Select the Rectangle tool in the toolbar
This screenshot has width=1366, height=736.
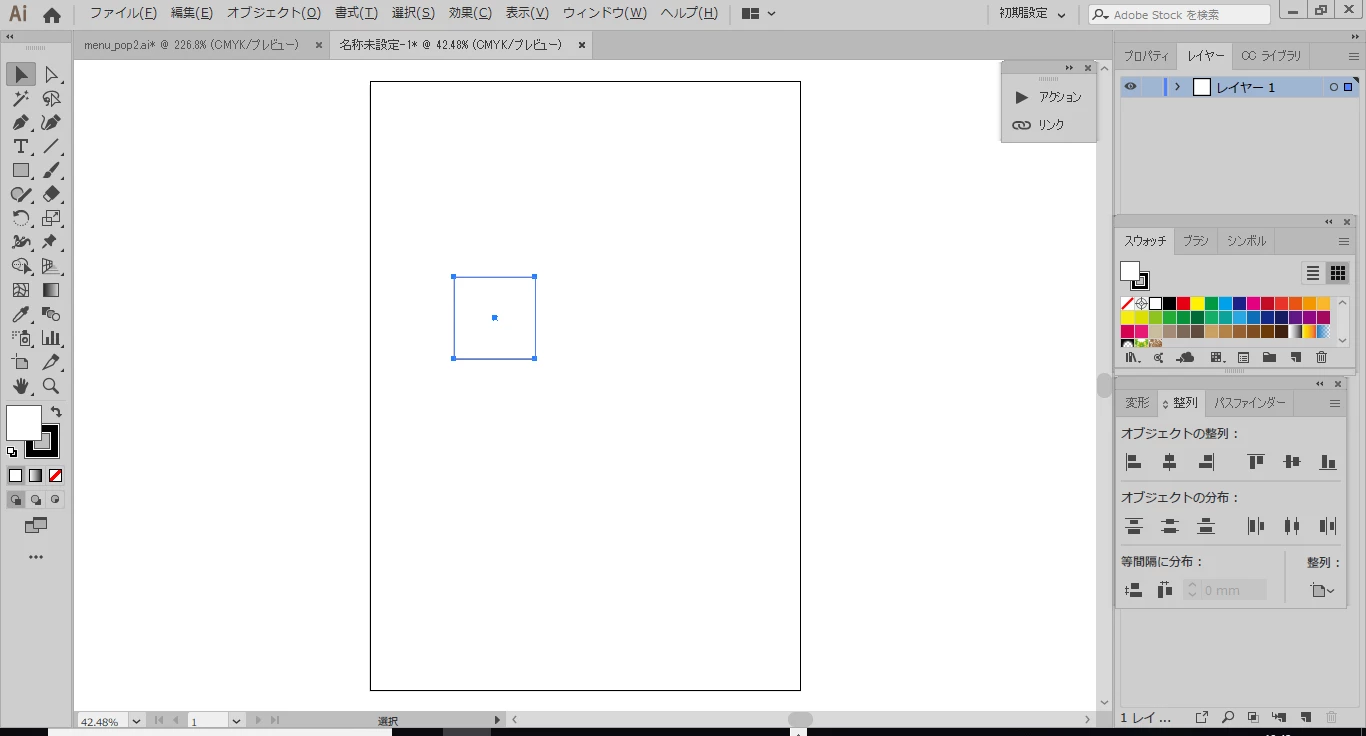click(21, 171)
